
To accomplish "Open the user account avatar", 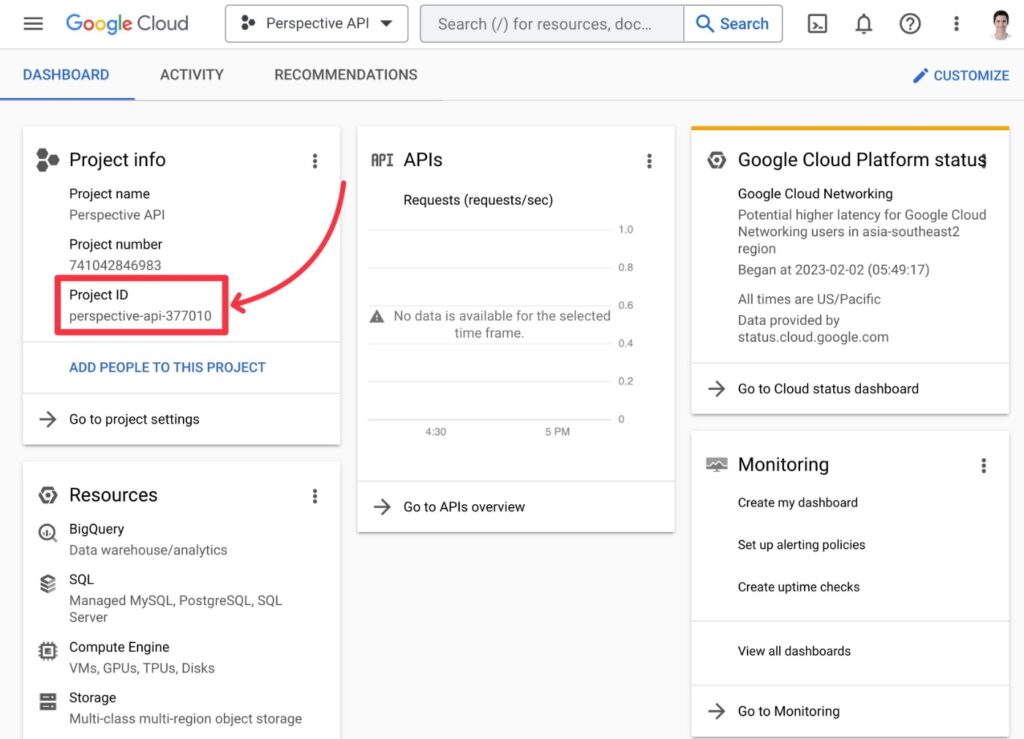I will point(1000,24).
